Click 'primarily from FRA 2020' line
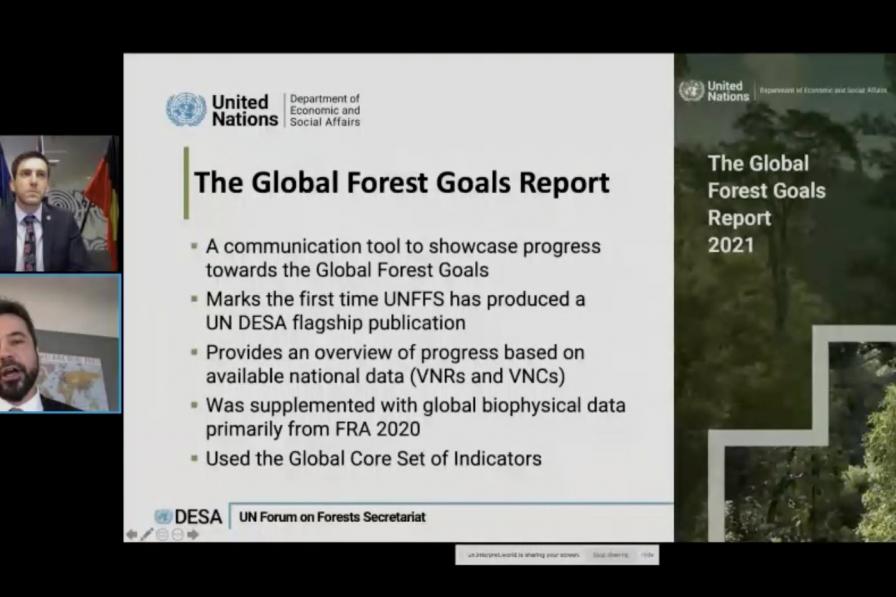The image size is (896, 597). [313, 429]
